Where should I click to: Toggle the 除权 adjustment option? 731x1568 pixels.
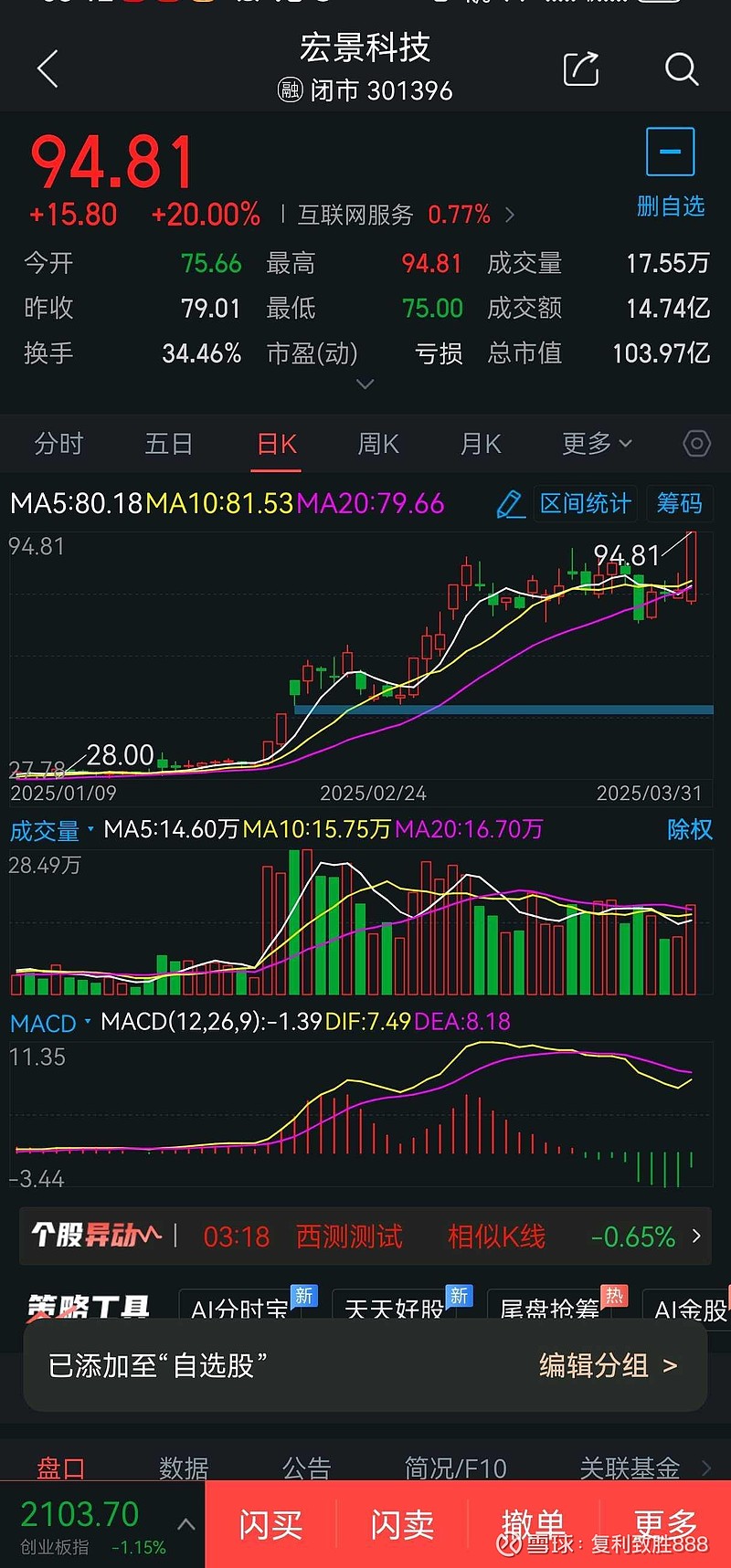690,830
